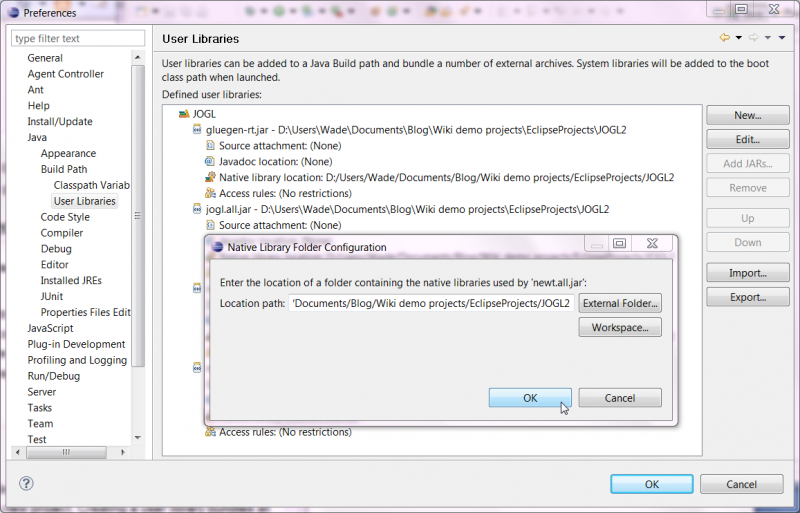This screenshot has width=800, height=513.
Task: Select Properties Files Editor item
Action: click(x=85, y=312)
